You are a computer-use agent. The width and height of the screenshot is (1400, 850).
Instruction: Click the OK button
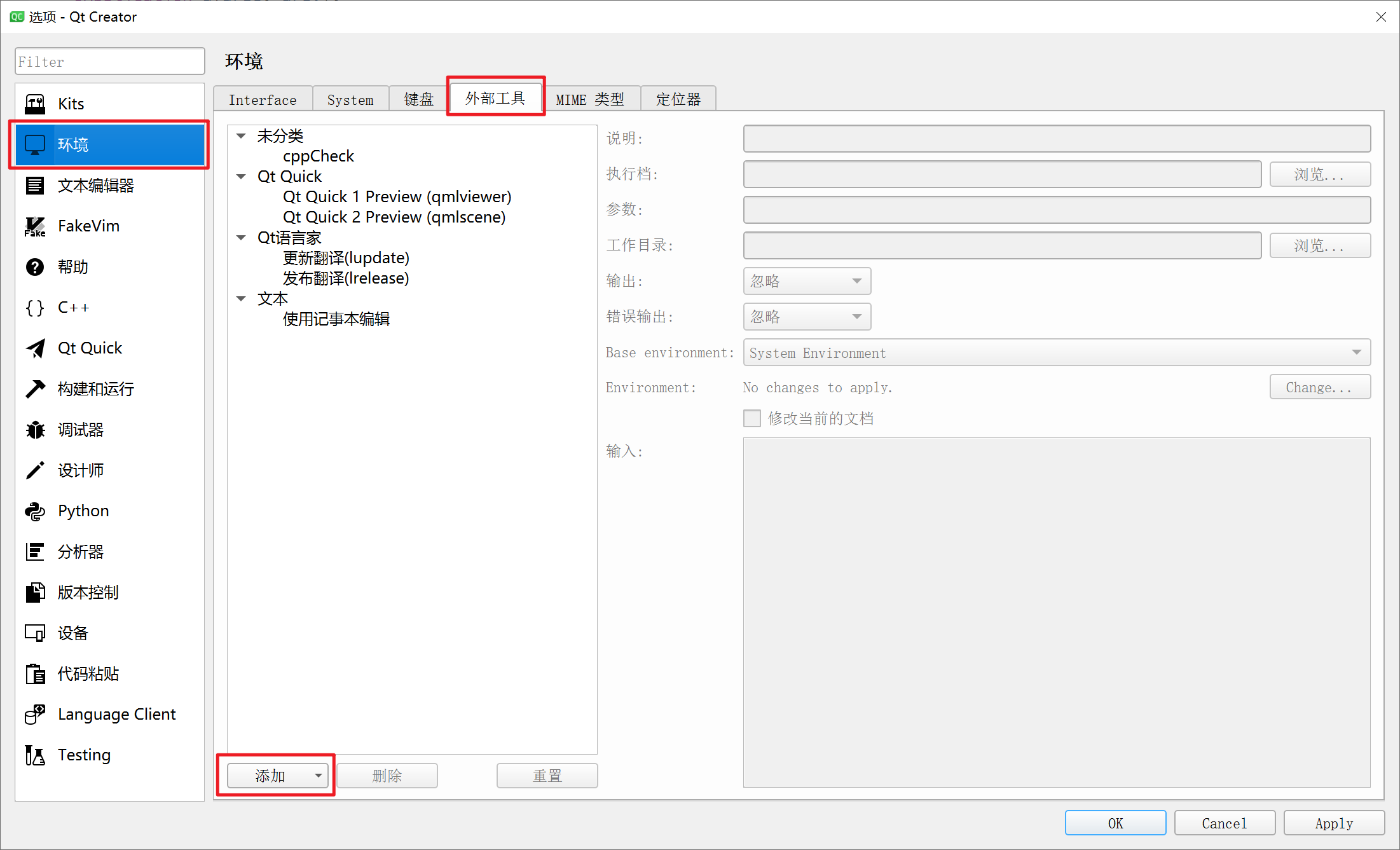1116,823
